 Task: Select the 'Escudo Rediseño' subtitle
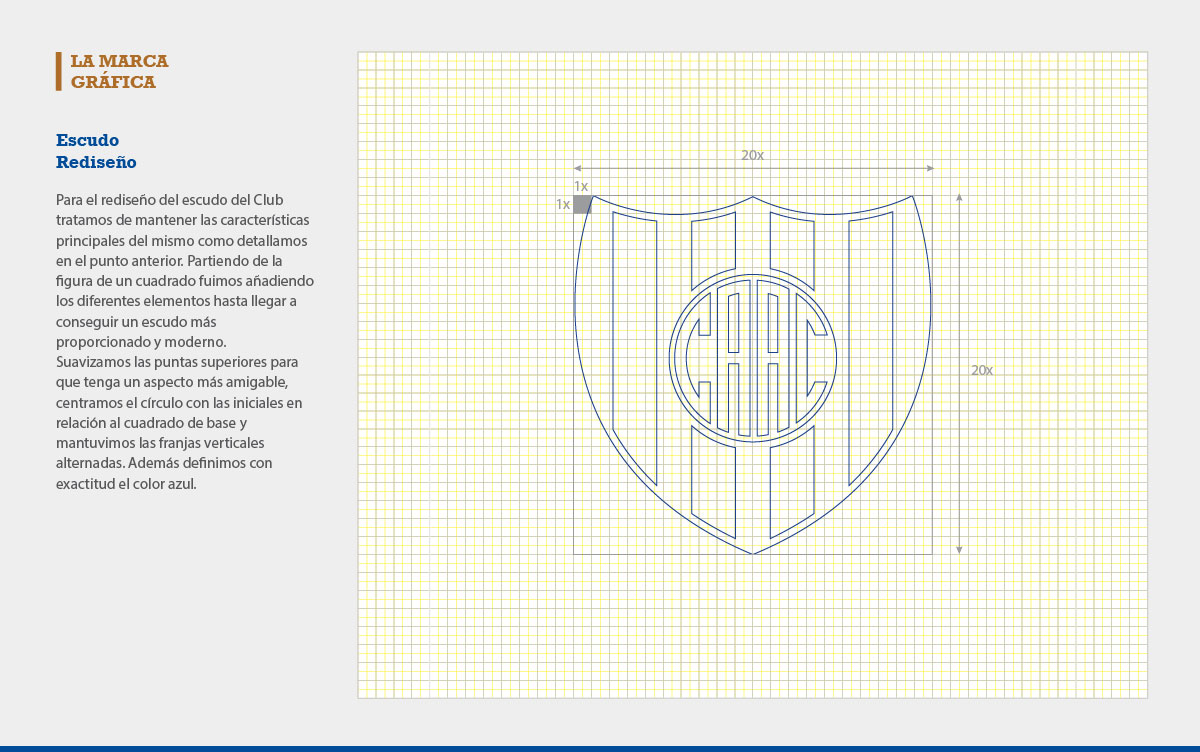point(96,151)
